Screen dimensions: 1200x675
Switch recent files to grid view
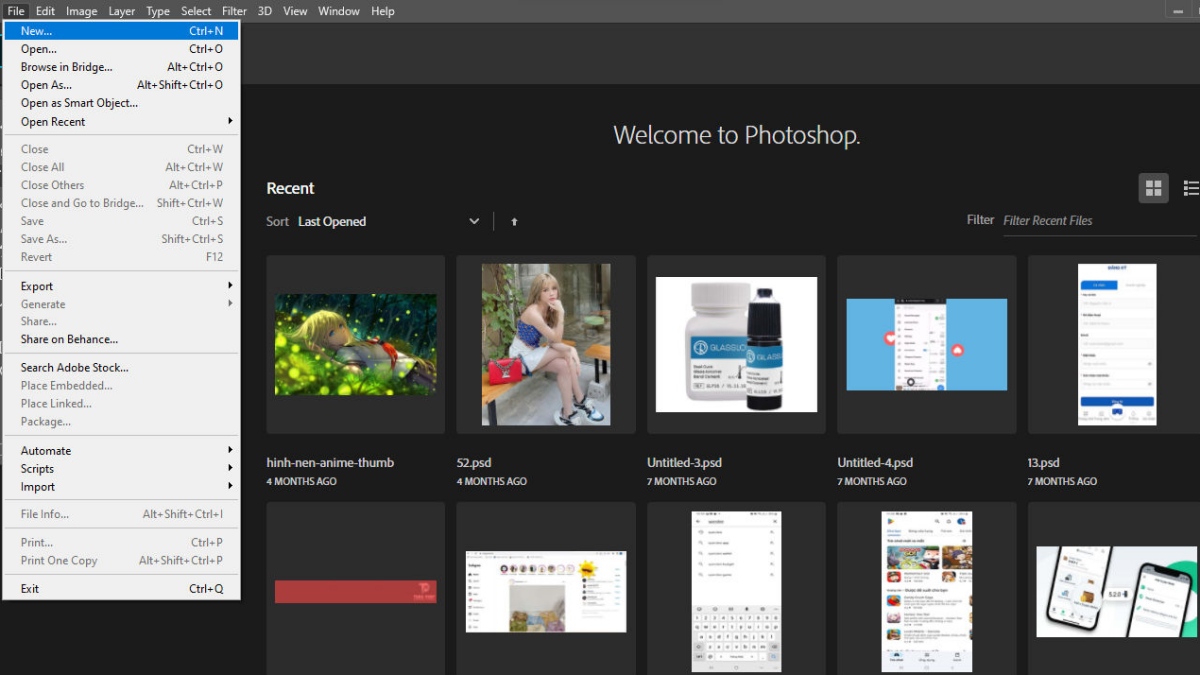click(1154, 188)
